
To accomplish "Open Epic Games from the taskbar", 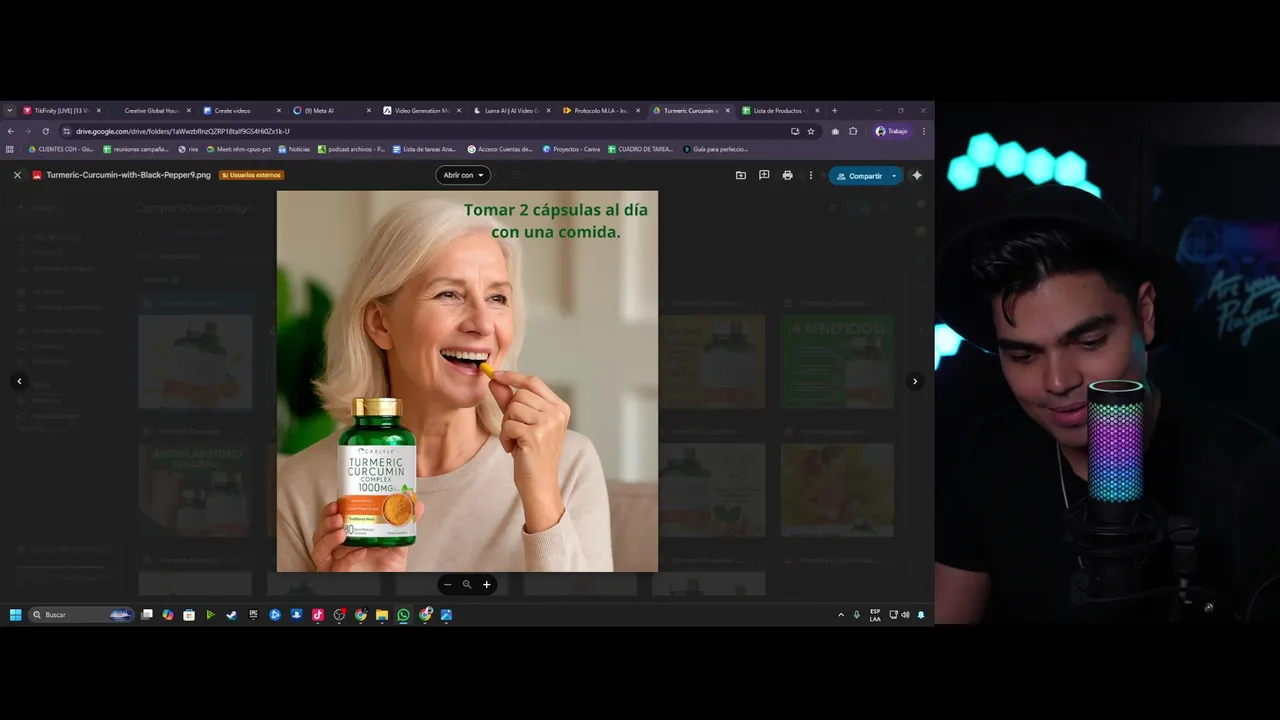I will (254, 615).
